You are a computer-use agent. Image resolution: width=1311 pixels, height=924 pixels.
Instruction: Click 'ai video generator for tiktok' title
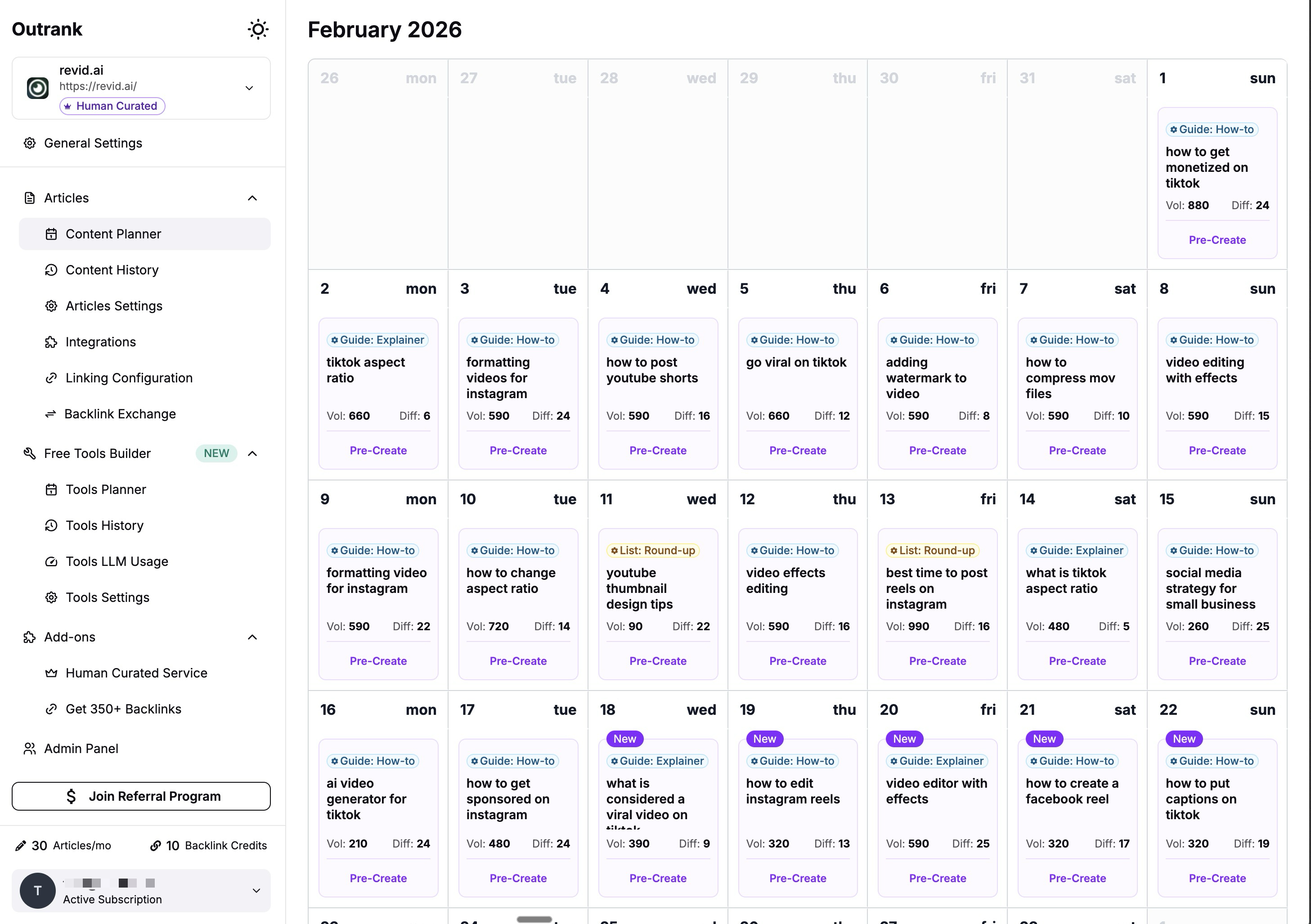(366, 799)
